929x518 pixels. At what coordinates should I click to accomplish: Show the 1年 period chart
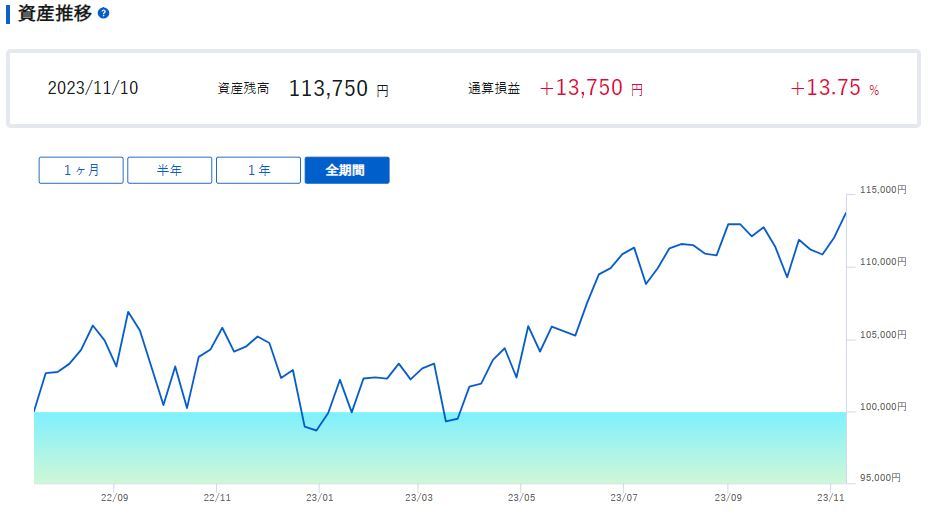[x=258, y=170]
